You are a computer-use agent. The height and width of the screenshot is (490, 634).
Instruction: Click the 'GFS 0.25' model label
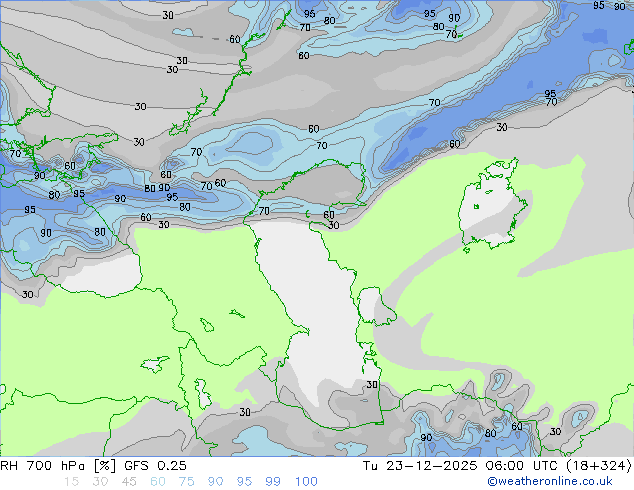155,466
